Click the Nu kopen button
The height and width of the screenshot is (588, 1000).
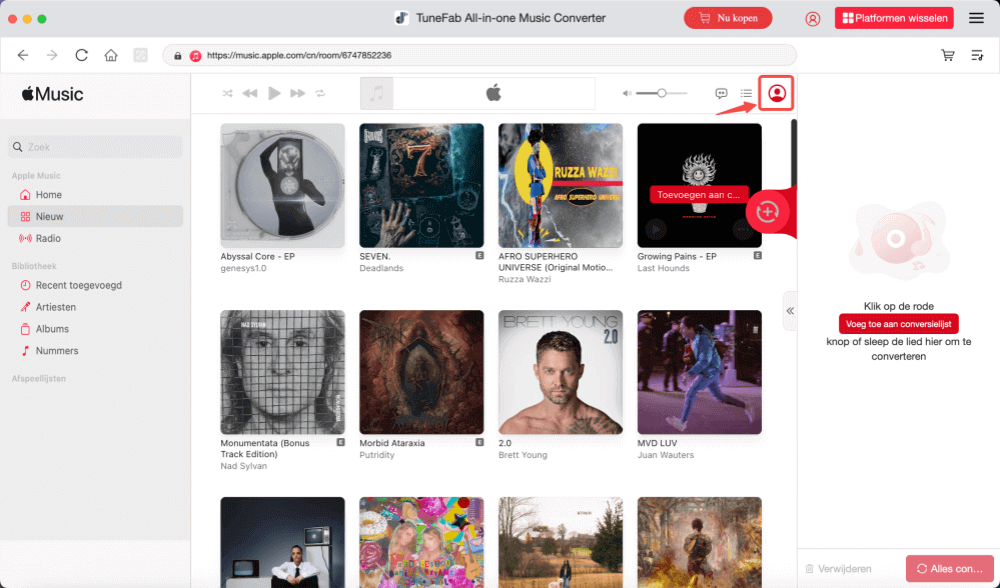[728, 18]
